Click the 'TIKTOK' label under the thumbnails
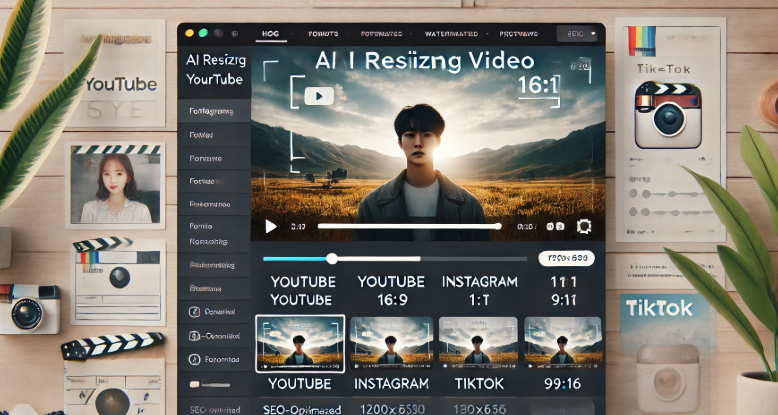Image resolution: width=778 pixels, height=415 pixels. click(x=479, y=384)
